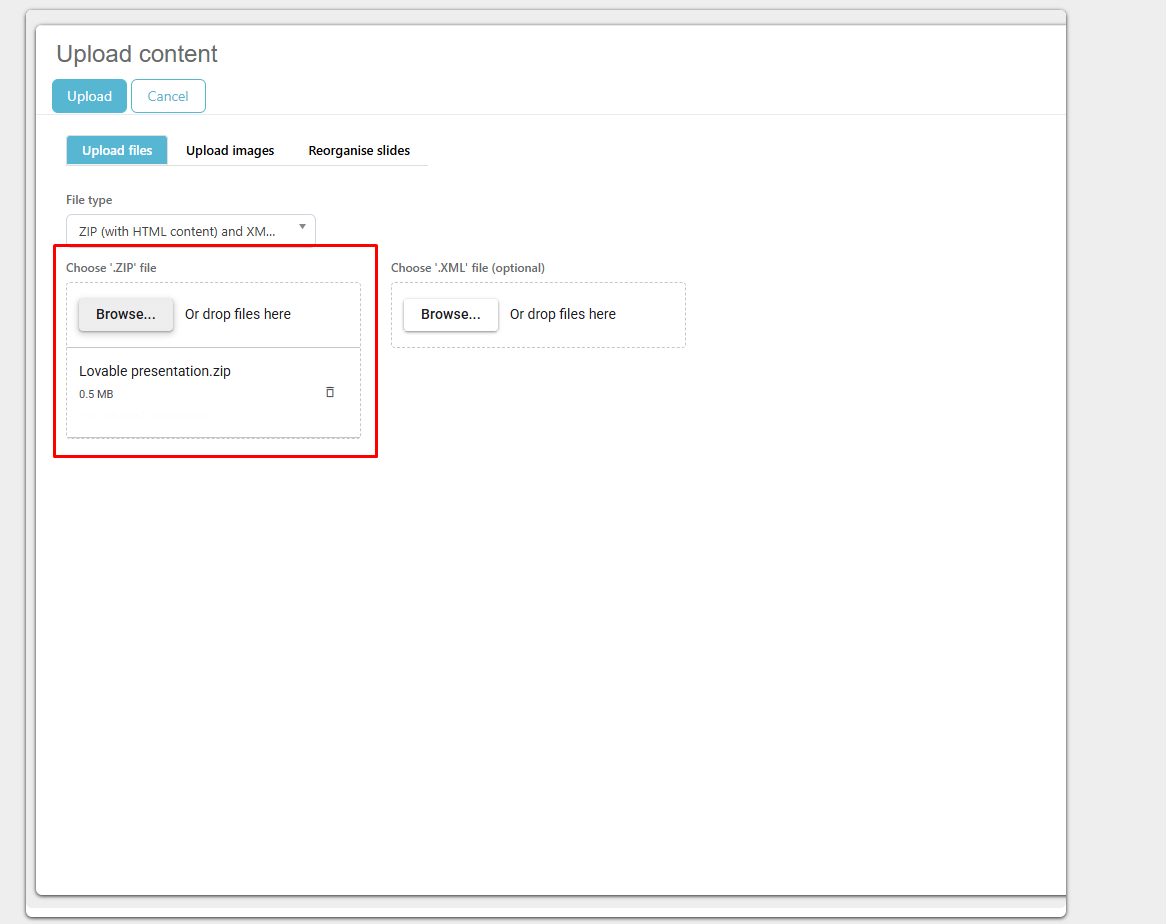Click the 'File type' field label
The height and width of the screenshot is (924, 1166).
(x=89, y=200)
